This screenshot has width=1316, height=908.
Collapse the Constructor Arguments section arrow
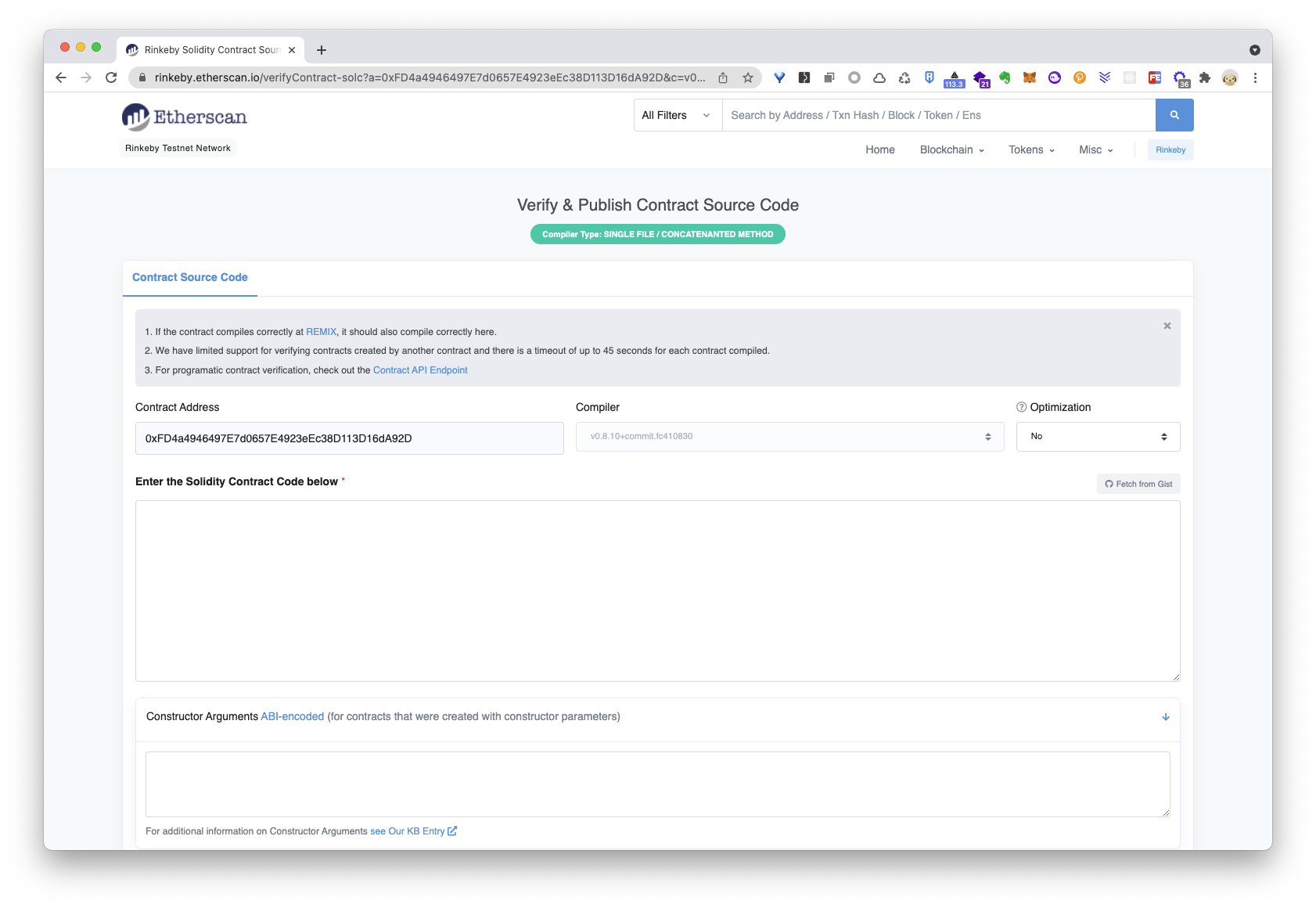click(1165, 717)
